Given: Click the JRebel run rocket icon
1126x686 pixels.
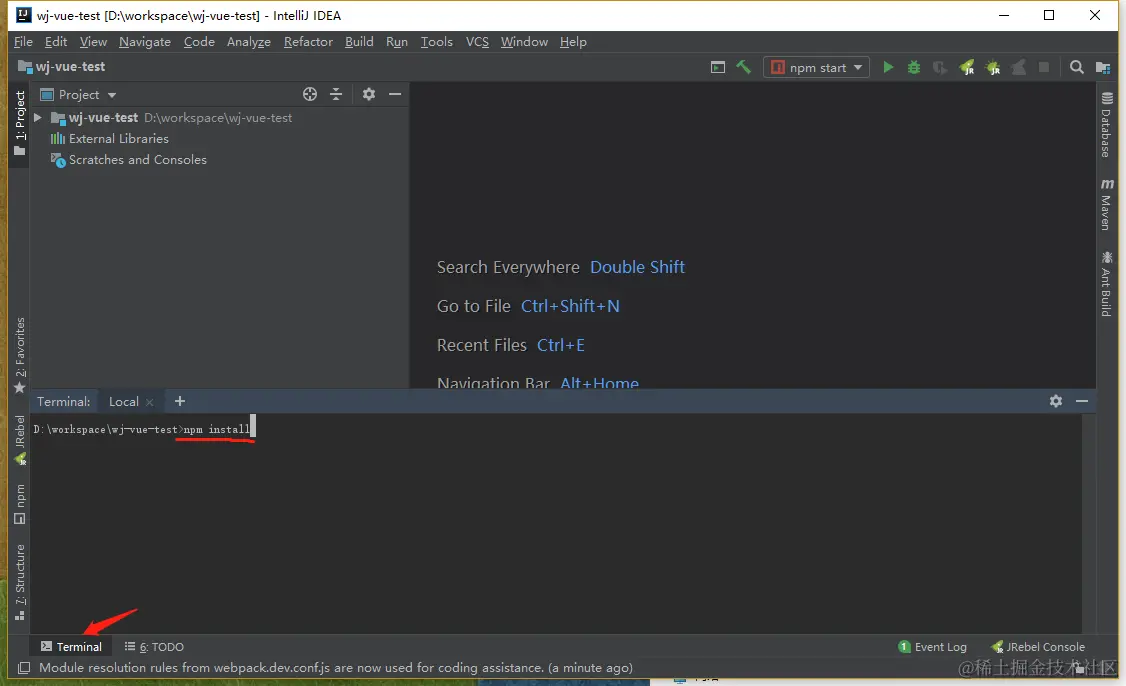Looking at the screenshot, I should (x=967, y=67).
